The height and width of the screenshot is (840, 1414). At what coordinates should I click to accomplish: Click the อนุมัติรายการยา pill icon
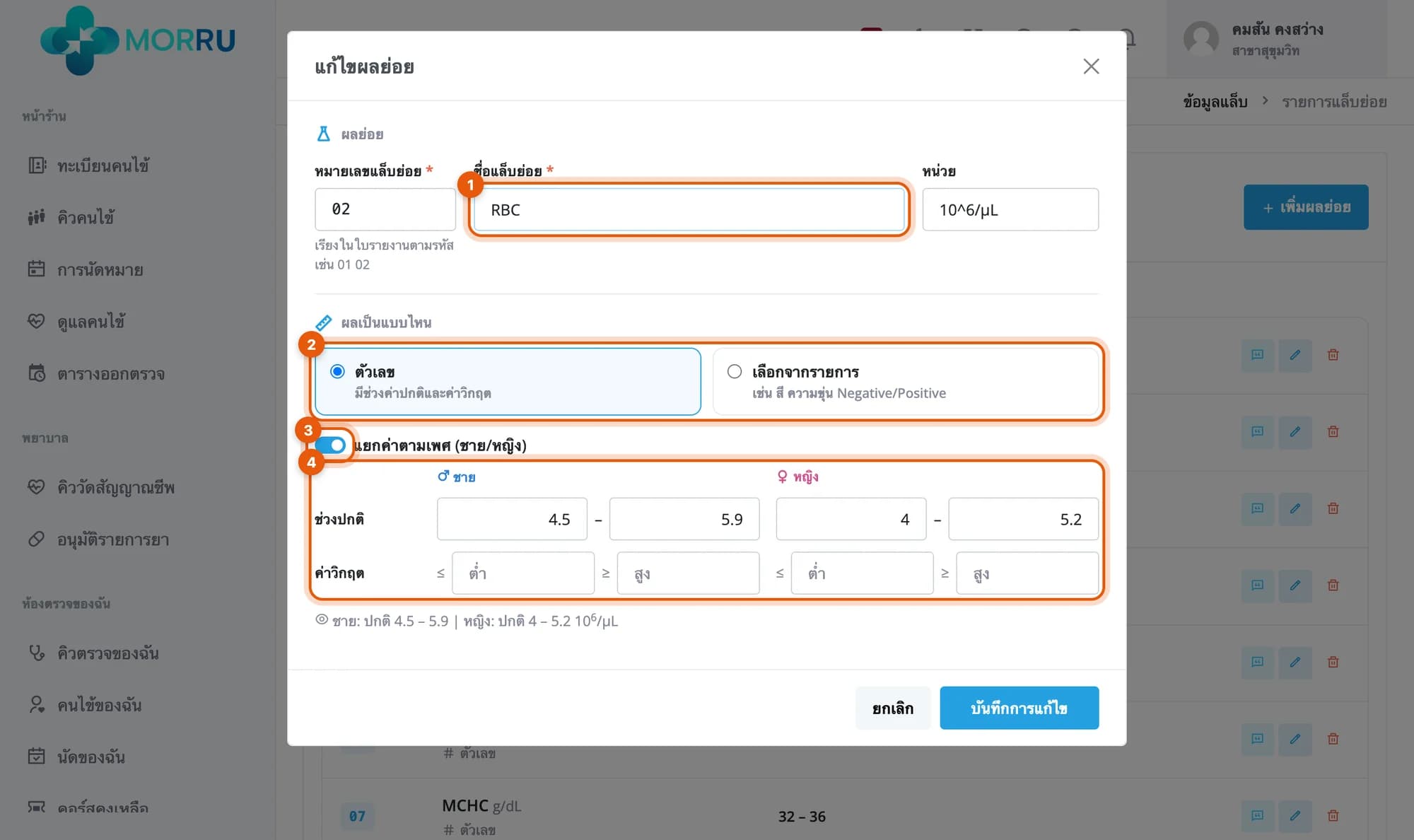click(37, 539)
